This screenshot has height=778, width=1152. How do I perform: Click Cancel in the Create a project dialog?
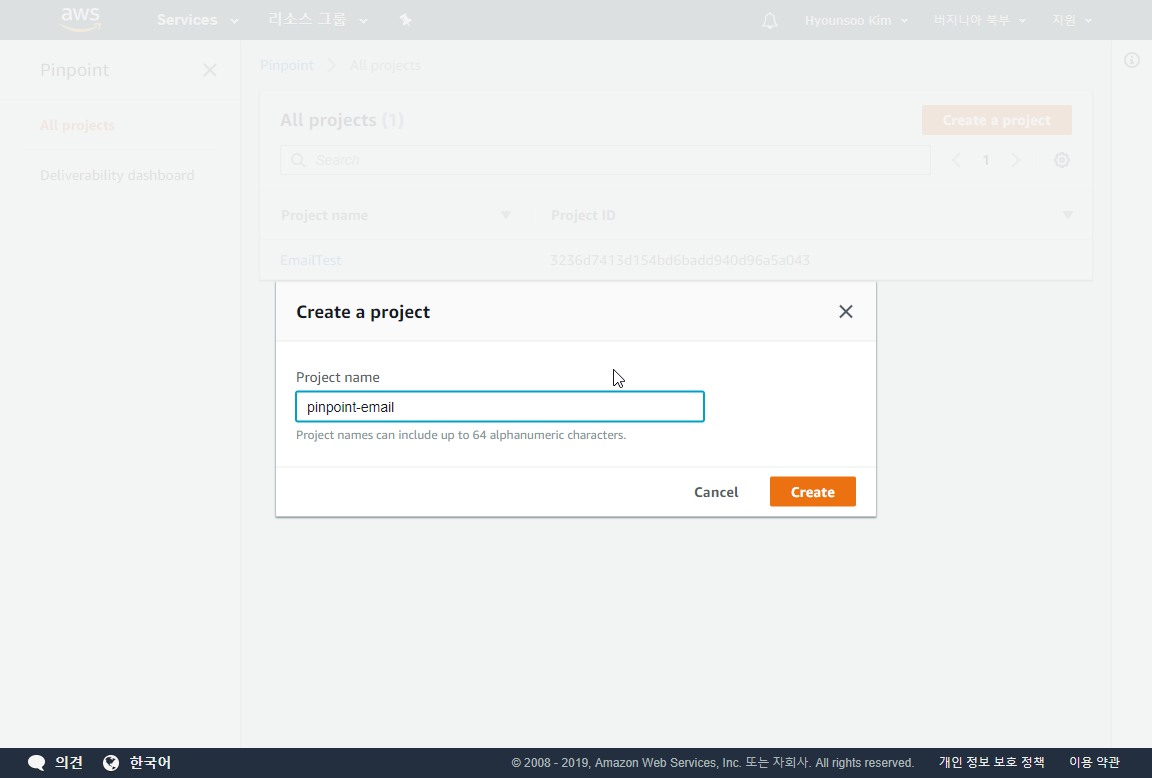point(716,492)
